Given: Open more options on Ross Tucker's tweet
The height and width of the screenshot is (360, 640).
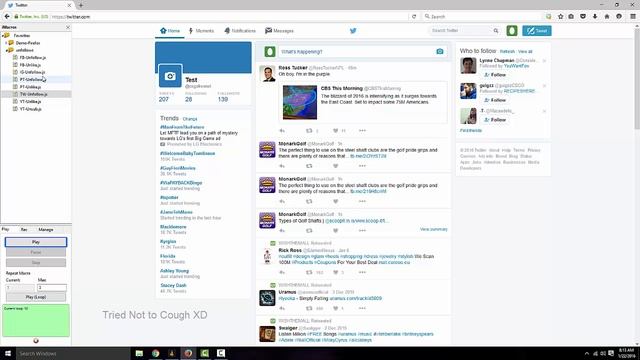Looking at the screenshot, I should point(362,131).
